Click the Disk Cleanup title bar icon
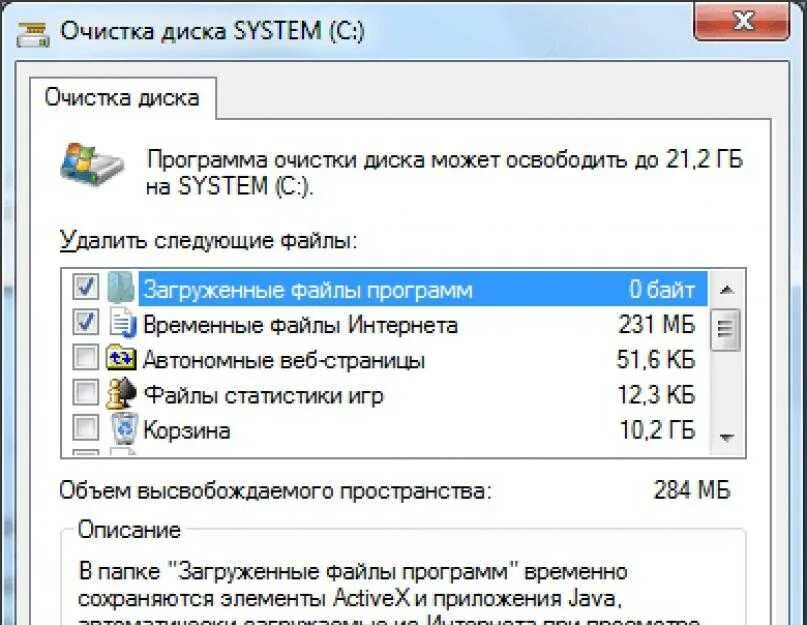The width and height of the screenshot is (807, 625). [32, 34]
